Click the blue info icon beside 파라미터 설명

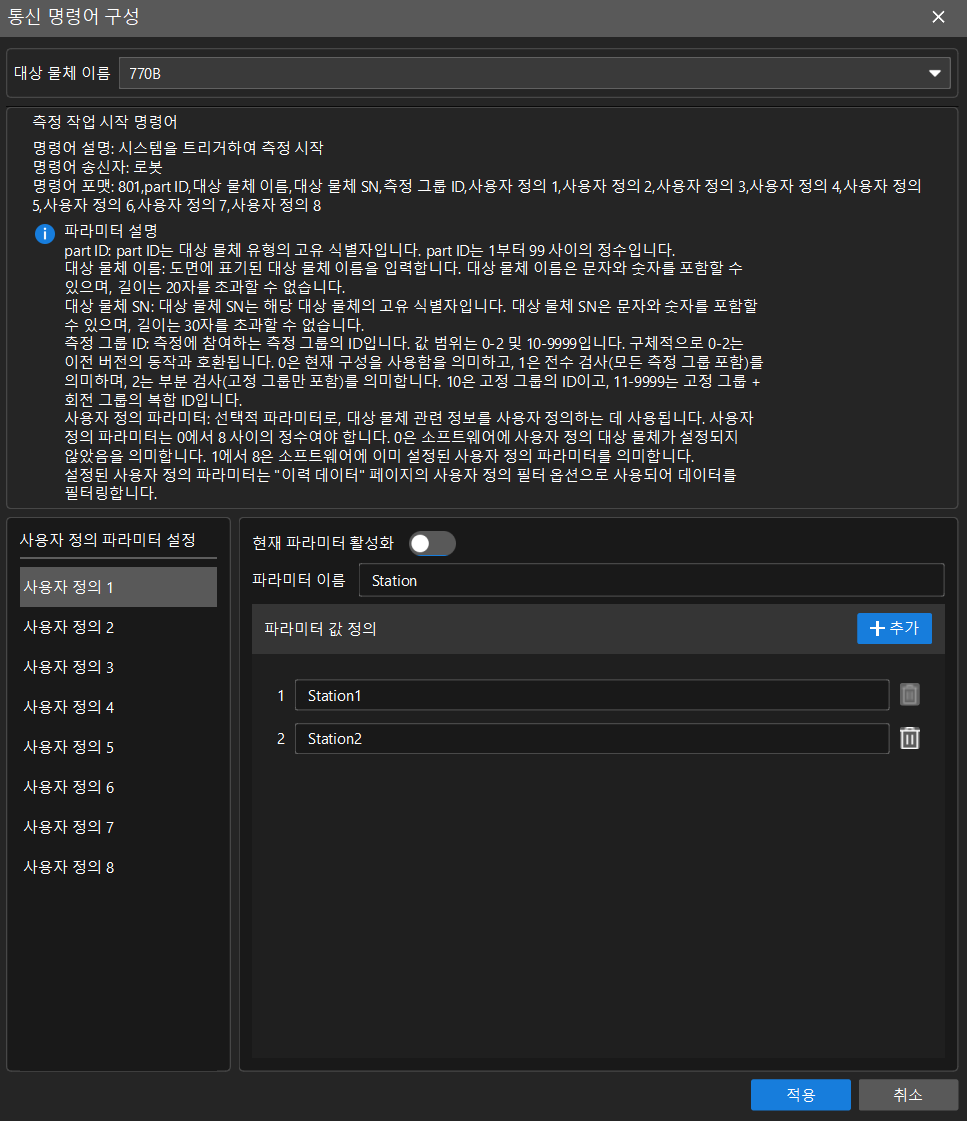click(44, 234)
